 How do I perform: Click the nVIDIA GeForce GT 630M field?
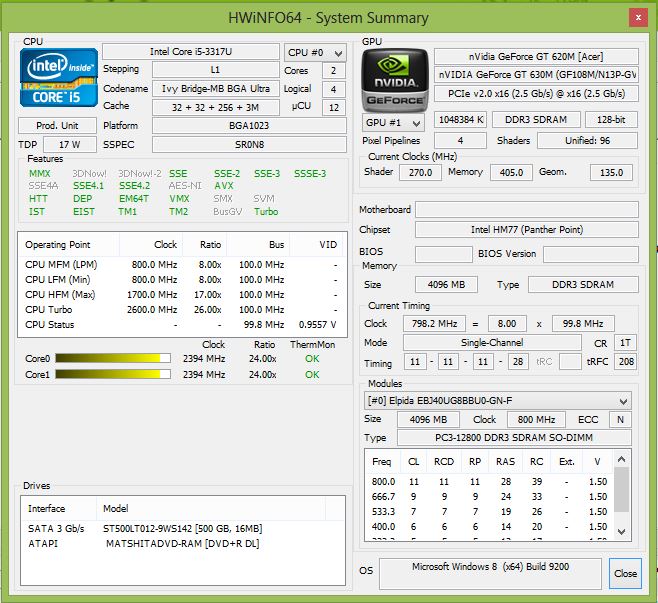[x=536, y=75]
